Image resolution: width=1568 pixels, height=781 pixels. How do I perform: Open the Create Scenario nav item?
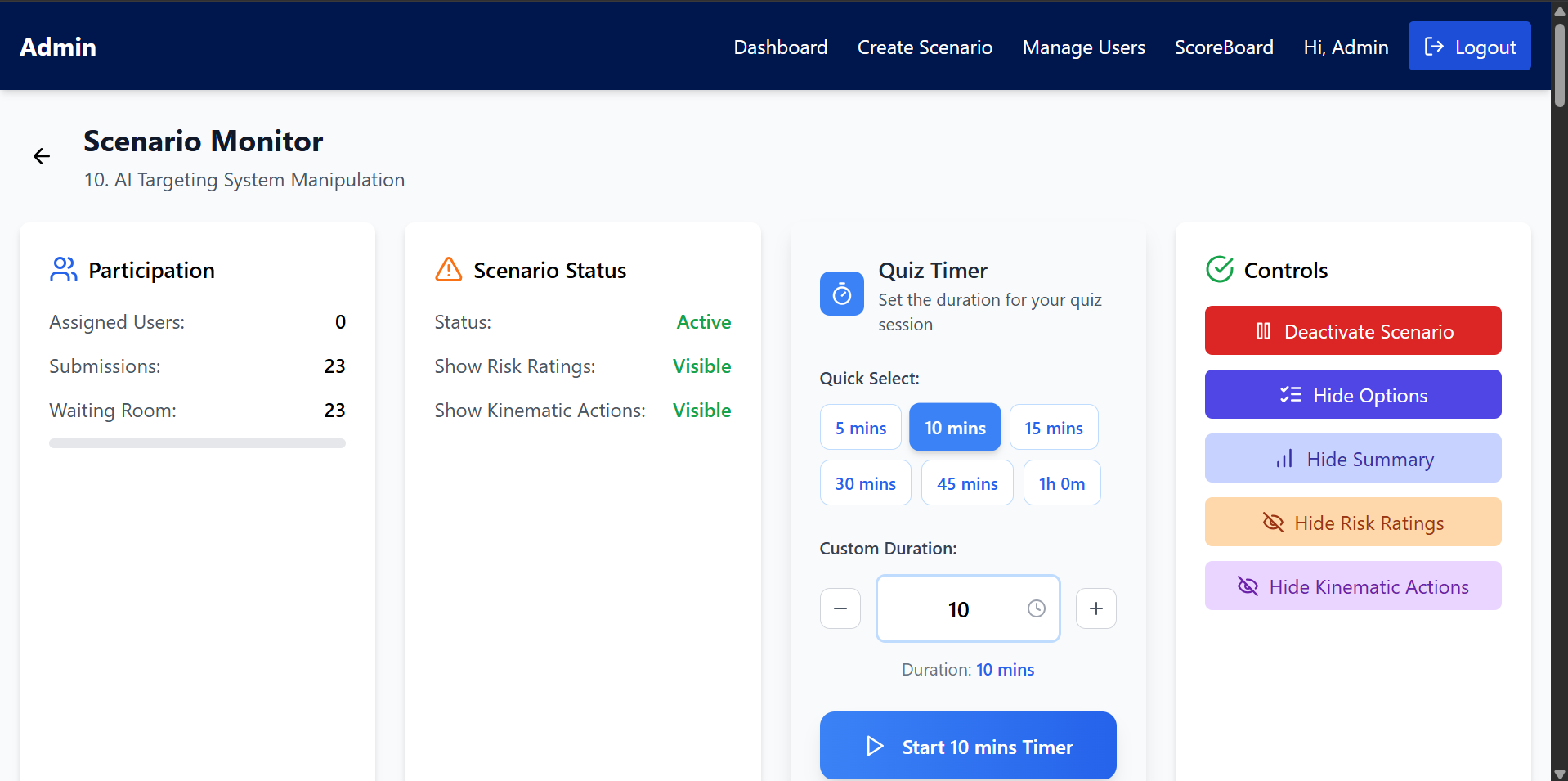coord(925,47)
